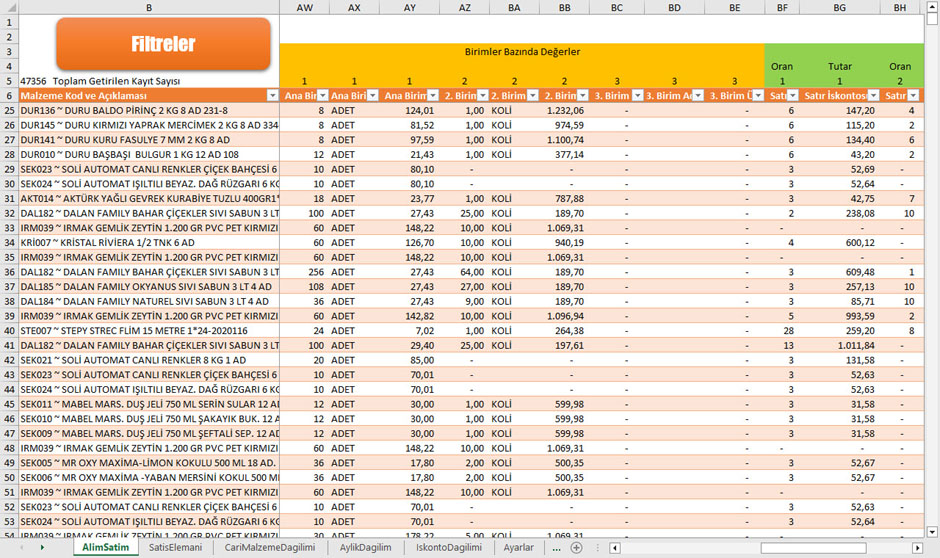Viewport: 940px width, 558px height.
Task: Click cell SEK021 ~ SOLİ AUTOMAT CANLI RENKLER 8 KG
Action: (x=149, y=360)
